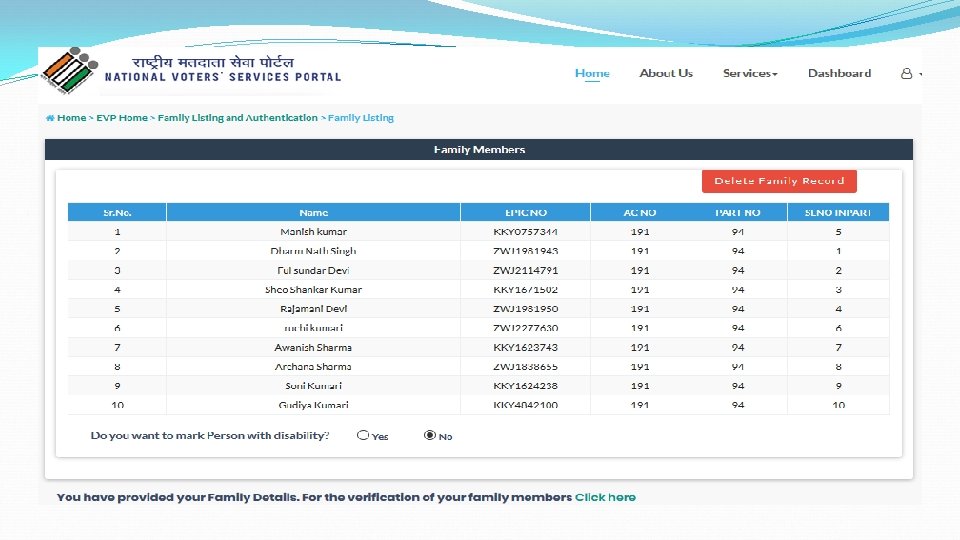The image size is (960, 540).
Task: Click EPIC number KKY4042100
Action: 525,405
